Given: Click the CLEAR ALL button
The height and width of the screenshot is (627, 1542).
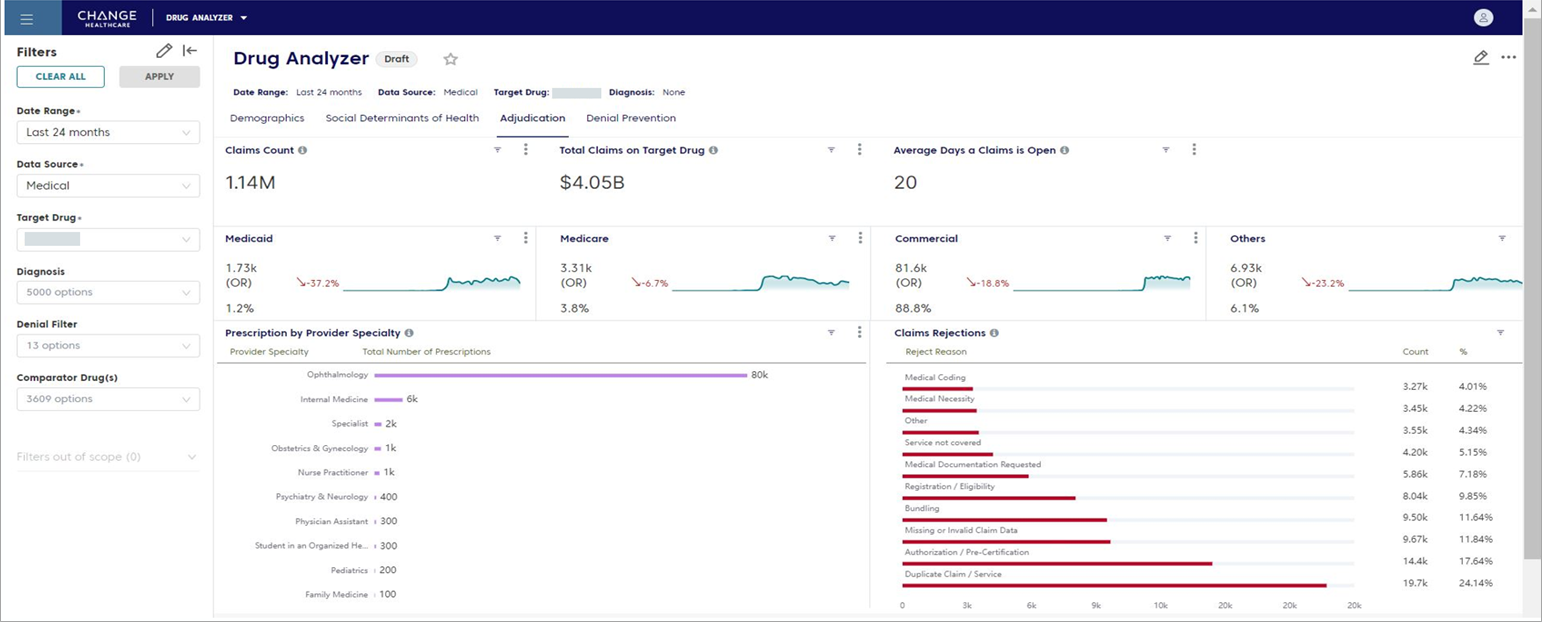Looking at the screenshot, I should (x=60, y=77).
